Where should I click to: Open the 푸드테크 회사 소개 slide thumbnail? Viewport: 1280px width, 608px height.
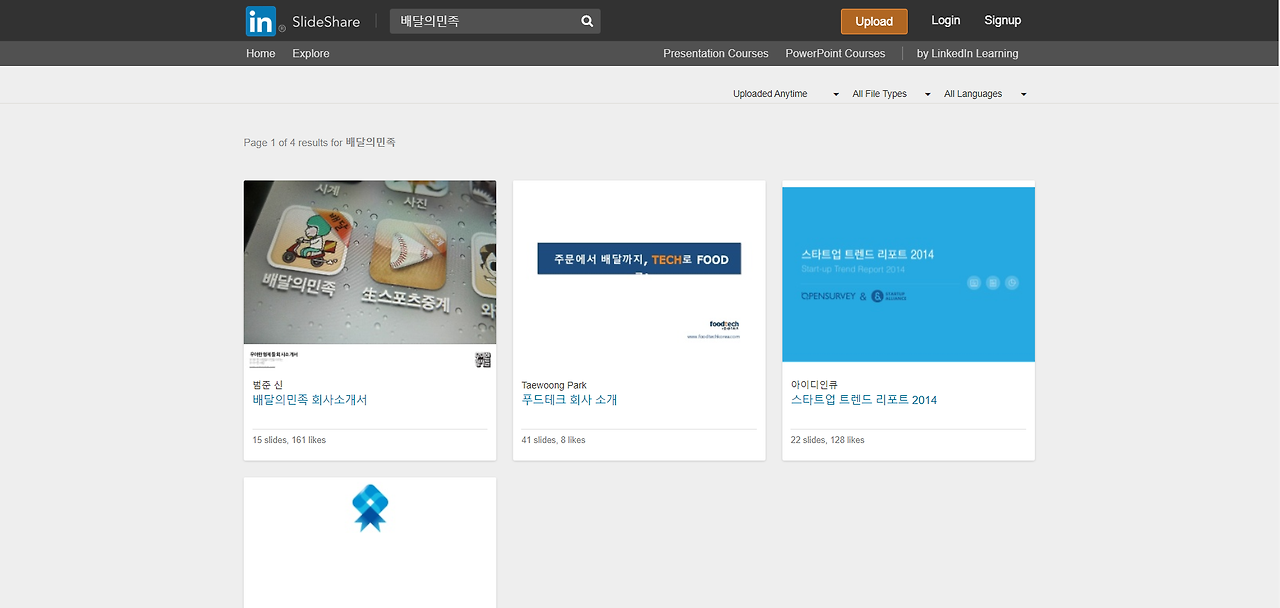coord(639,275)
